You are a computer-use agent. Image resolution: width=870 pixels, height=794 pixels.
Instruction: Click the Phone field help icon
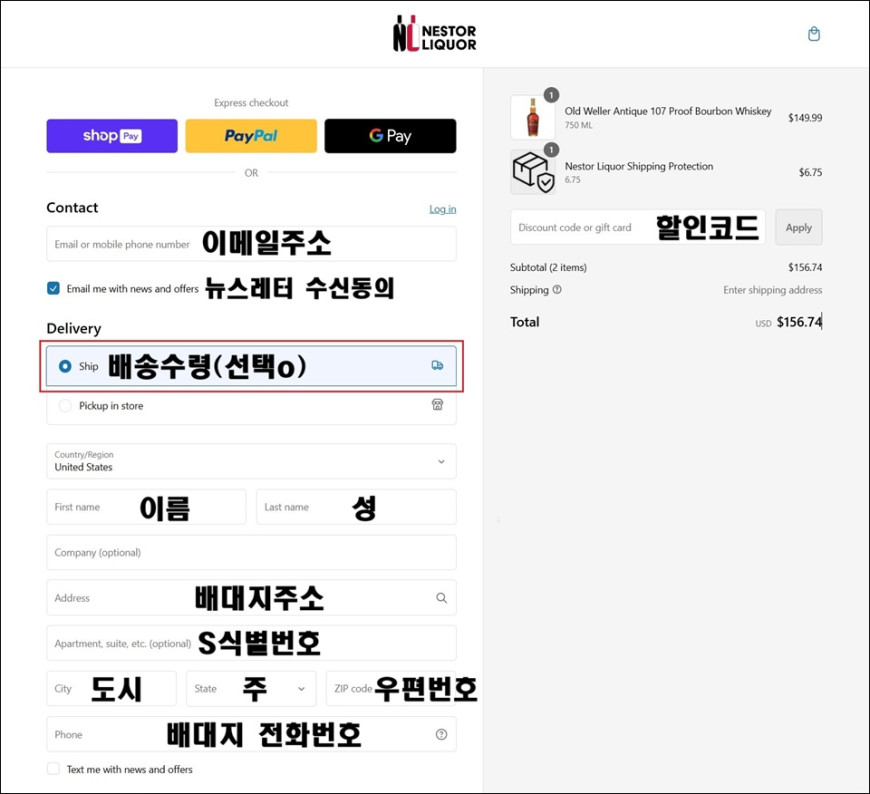(x=441, y=734)
